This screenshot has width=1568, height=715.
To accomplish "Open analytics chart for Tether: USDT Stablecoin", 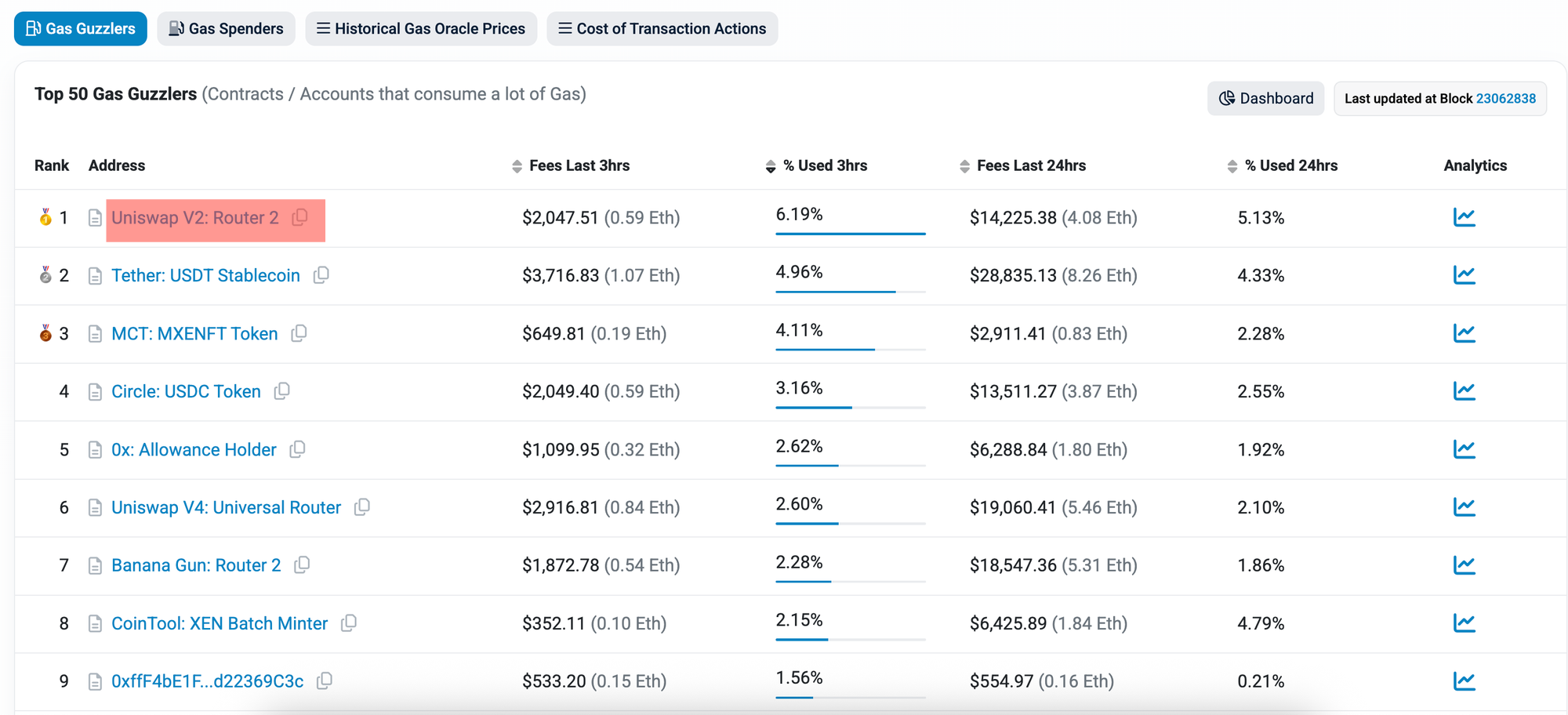I will pos(1464,275).
